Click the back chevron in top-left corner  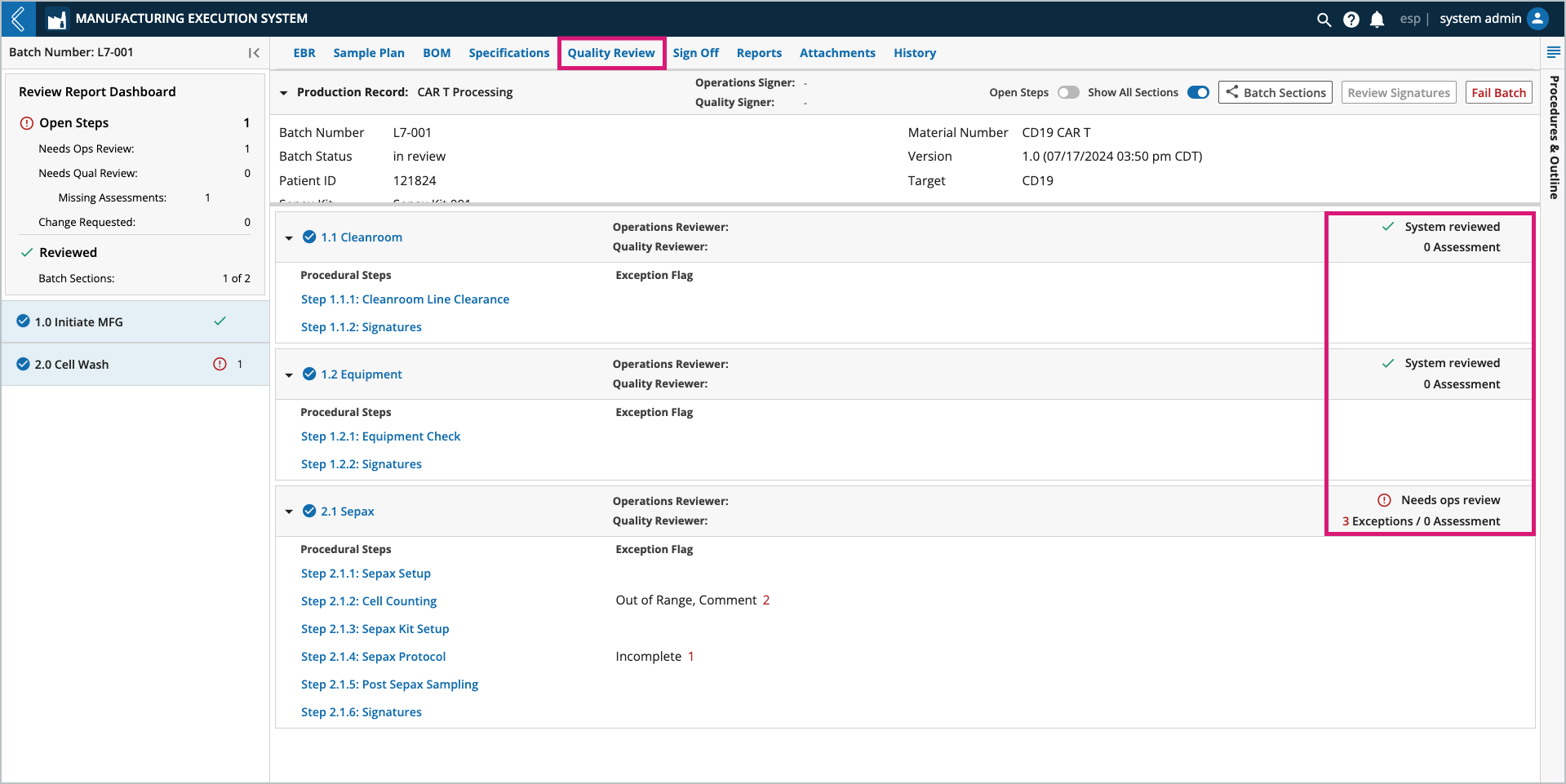coord(18,18)
